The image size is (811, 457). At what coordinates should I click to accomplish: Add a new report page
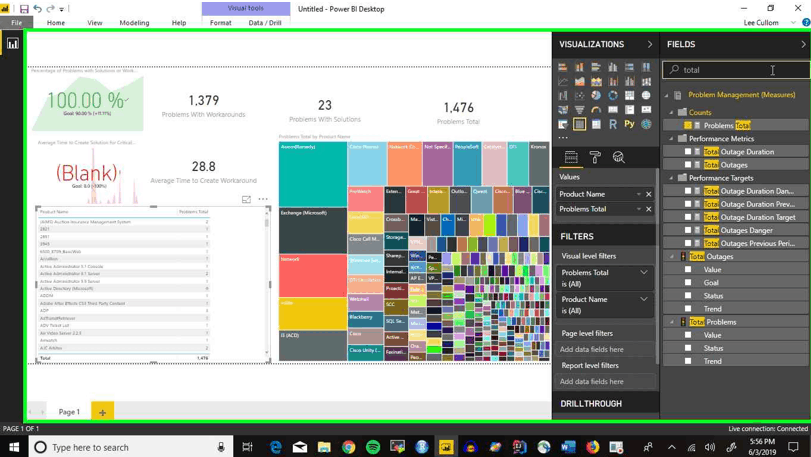[102, 412]
